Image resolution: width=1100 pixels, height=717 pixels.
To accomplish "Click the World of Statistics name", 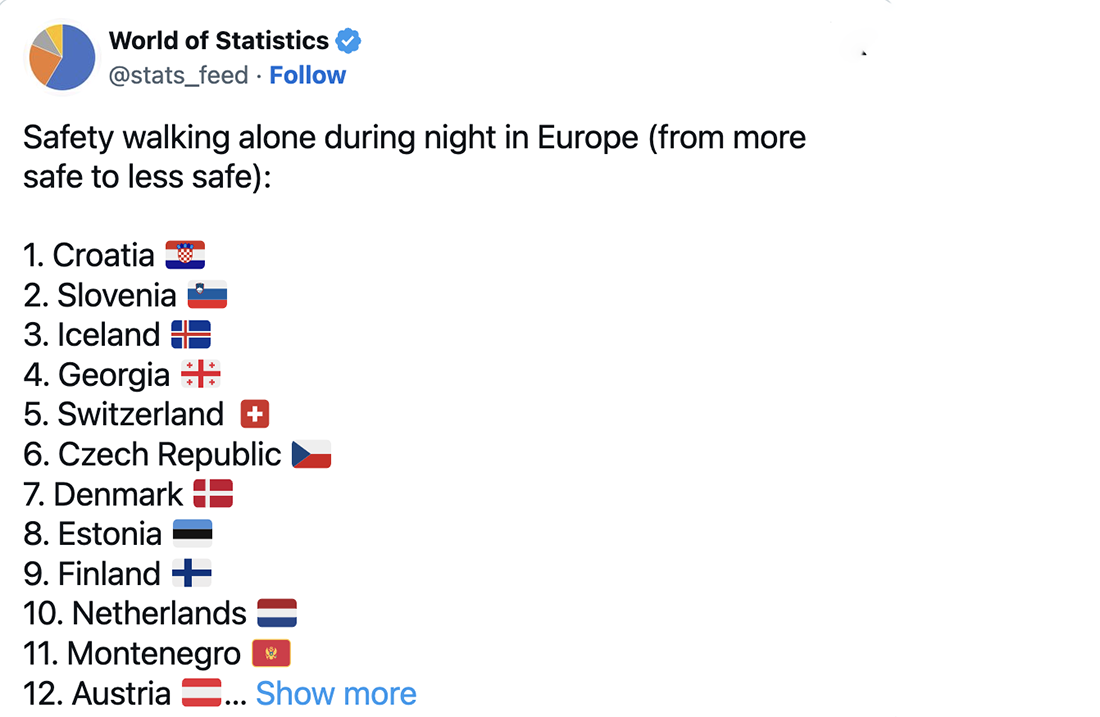I will [x=219, y=41].
